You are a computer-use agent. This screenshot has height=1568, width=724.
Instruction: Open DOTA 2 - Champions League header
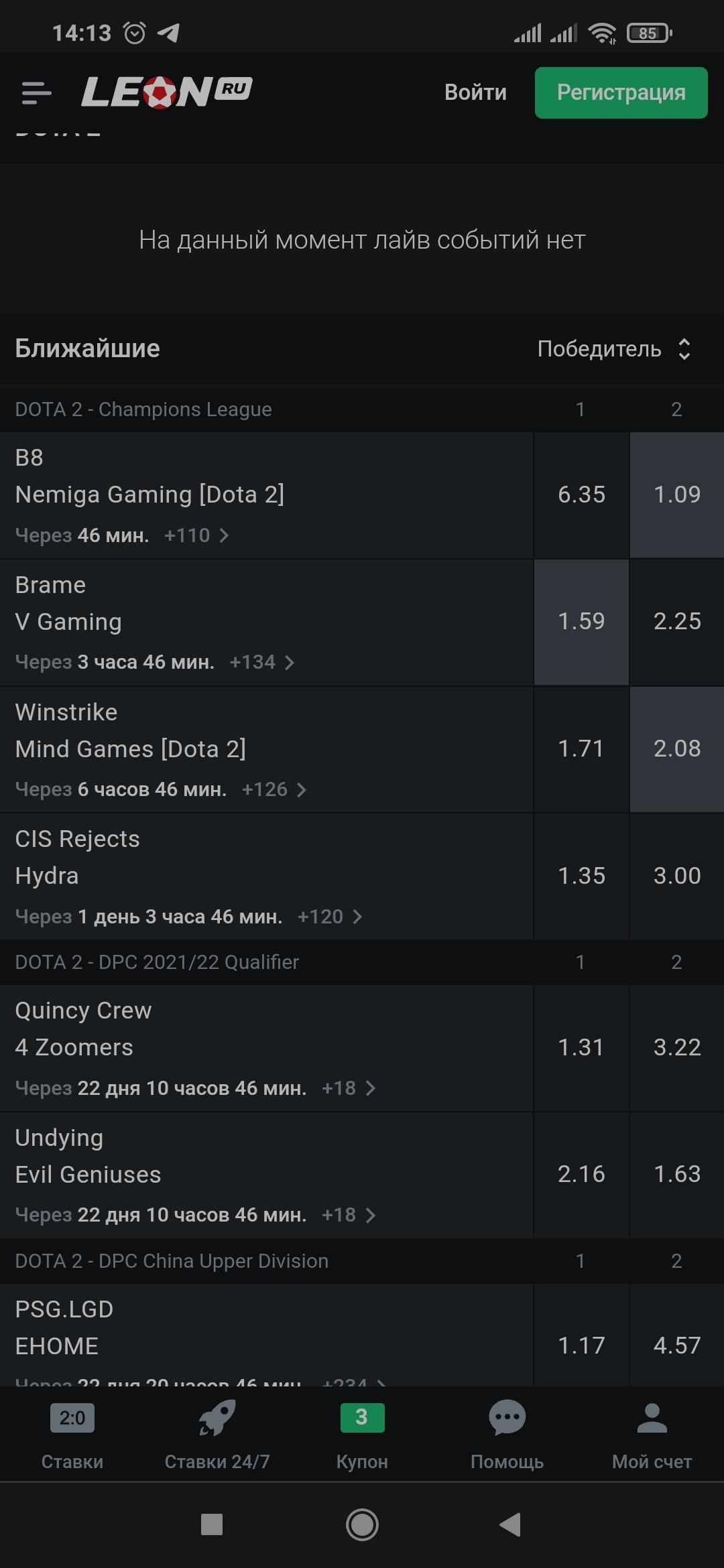(143, 409)
